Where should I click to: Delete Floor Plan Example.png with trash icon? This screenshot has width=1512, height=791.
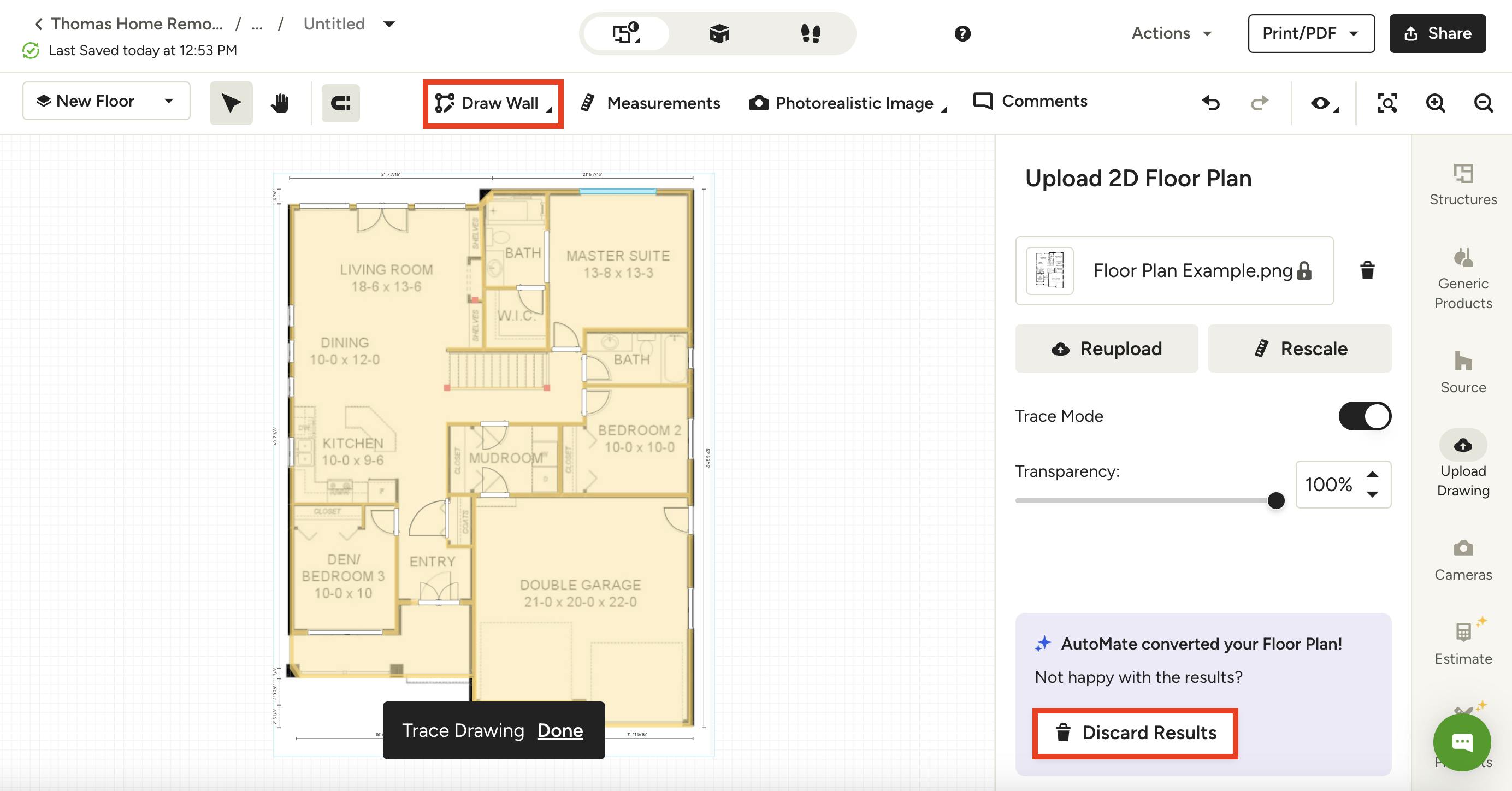pyautogui.click(x=1367, y=270)
